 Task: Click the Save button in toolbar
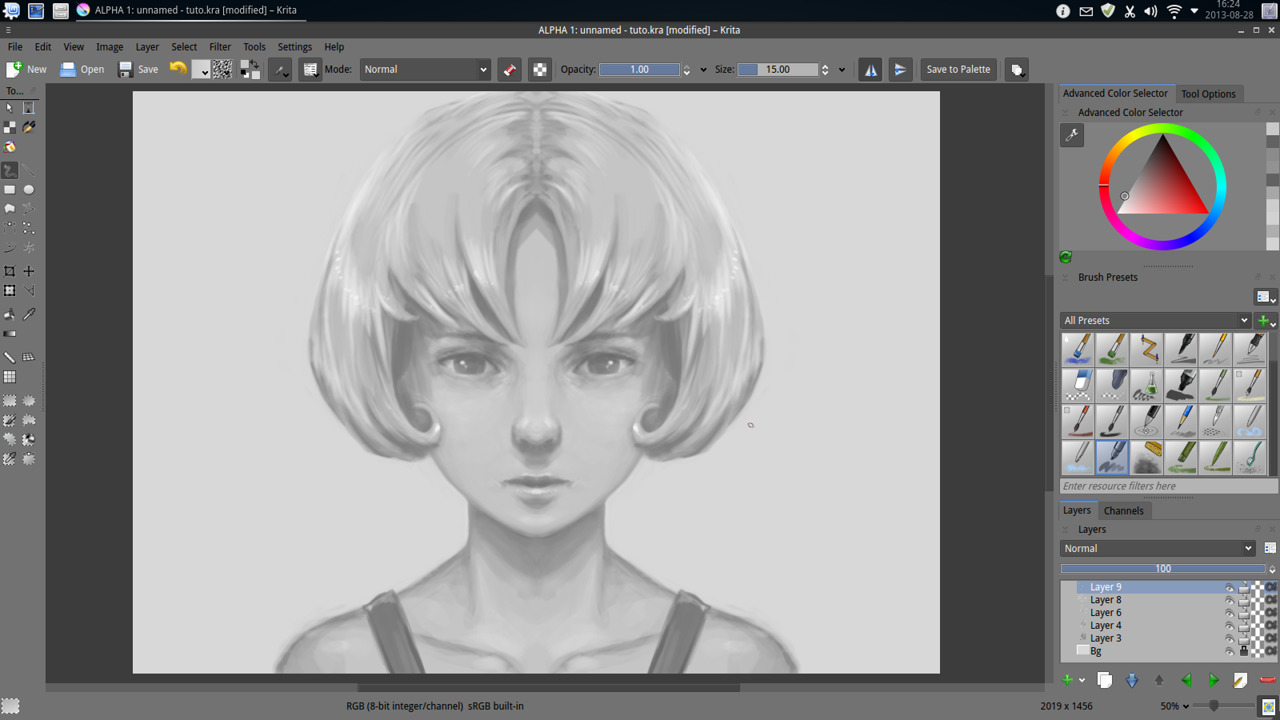[139, 70]
